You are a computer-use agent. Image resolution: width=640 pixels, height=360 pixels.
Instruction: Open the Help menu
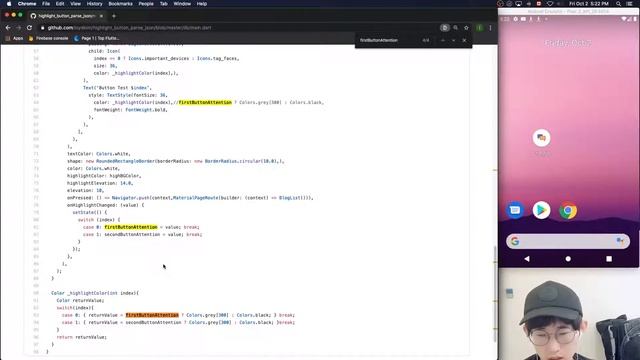point(202,4)
